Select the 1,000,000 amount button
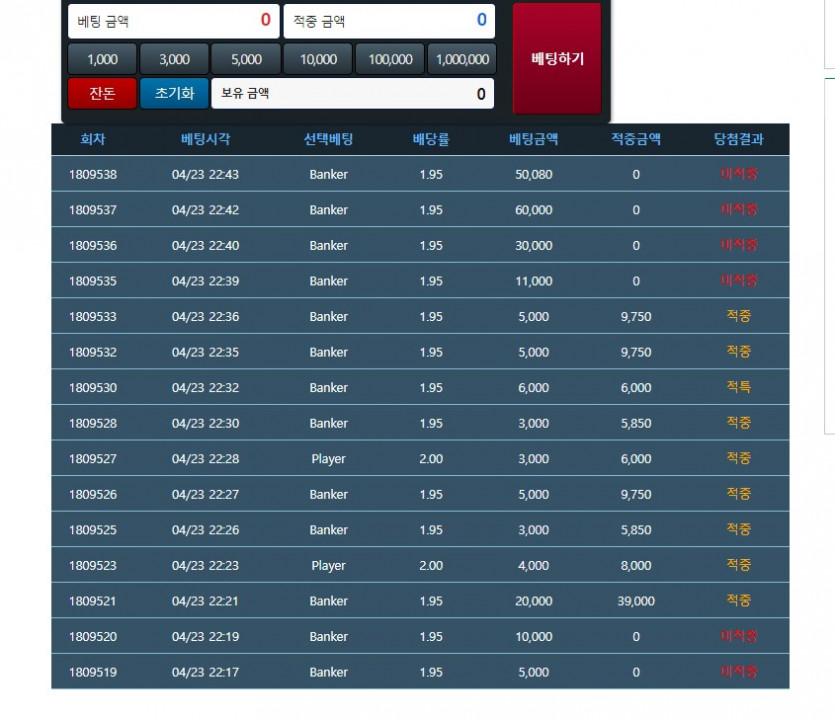835x720 pixels. click(462, 59)
